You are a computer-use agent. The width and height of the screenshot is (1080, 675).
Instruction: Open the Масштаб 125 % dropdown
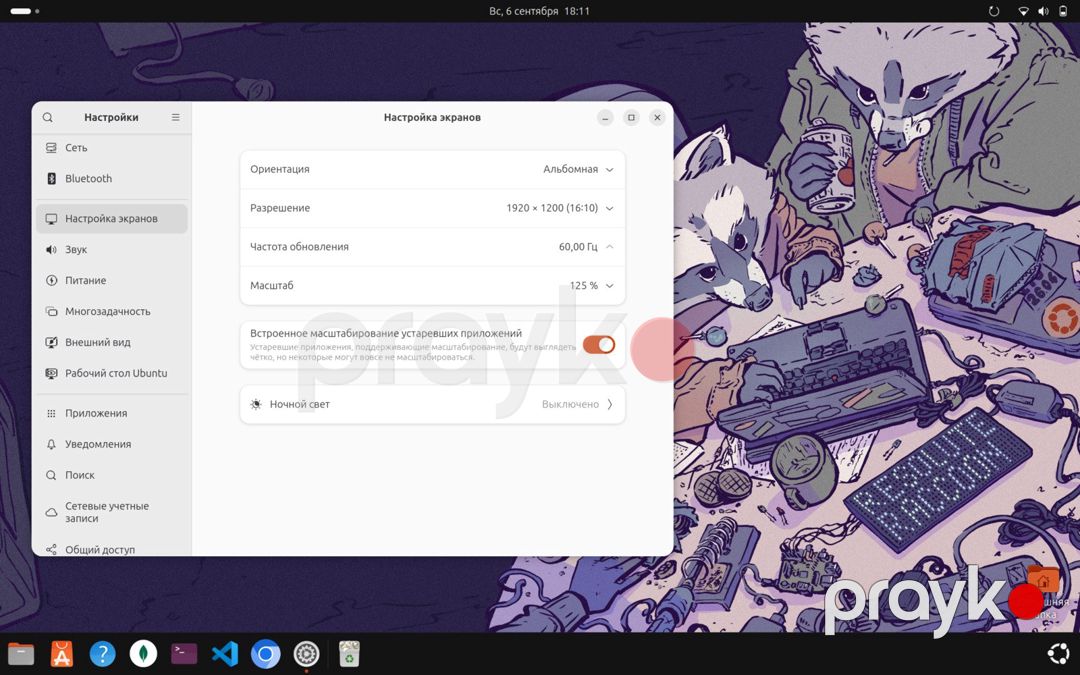coord(433,285)
